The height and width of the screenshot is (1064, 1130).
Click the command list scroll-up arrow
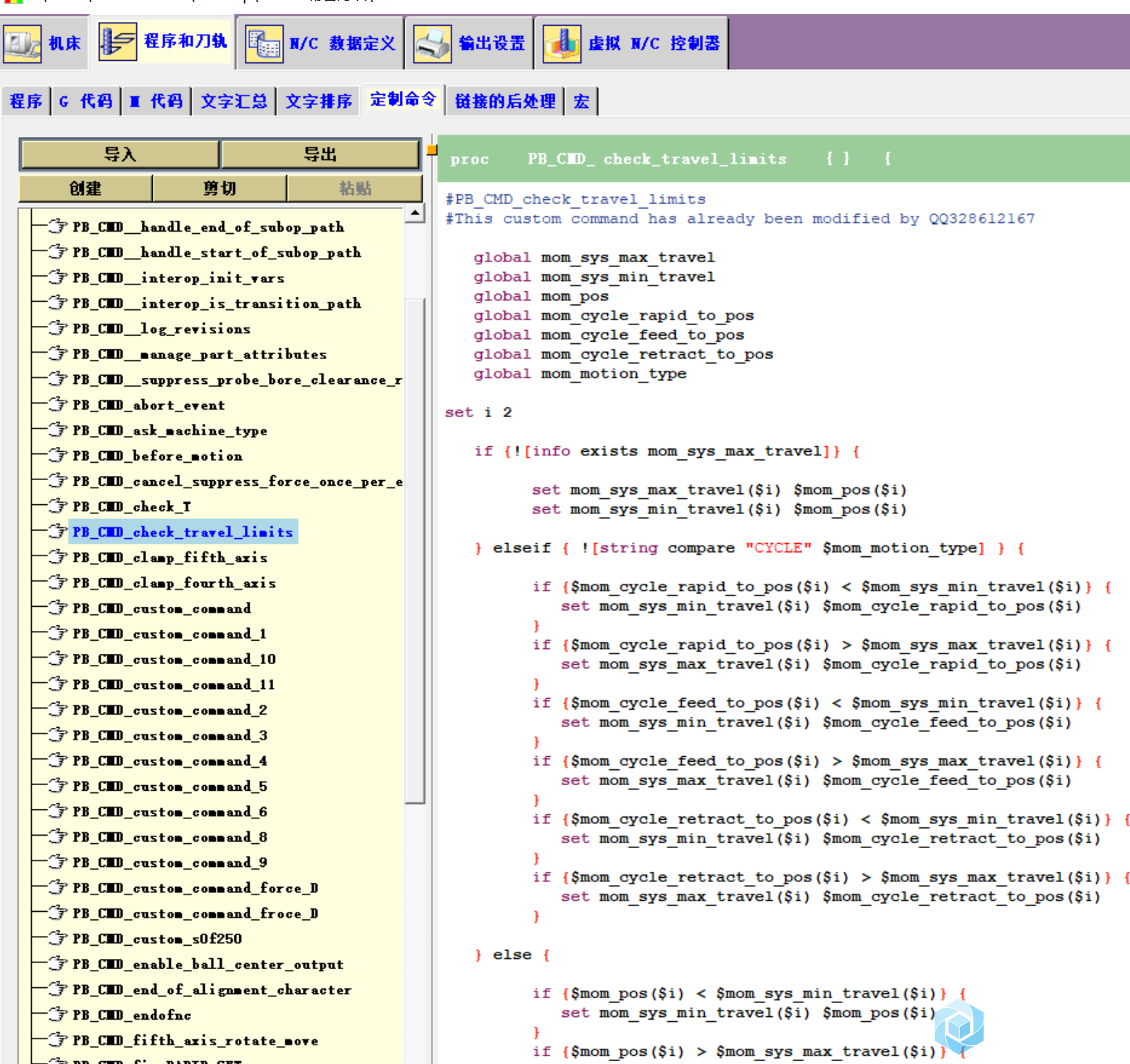pos(414,213)
